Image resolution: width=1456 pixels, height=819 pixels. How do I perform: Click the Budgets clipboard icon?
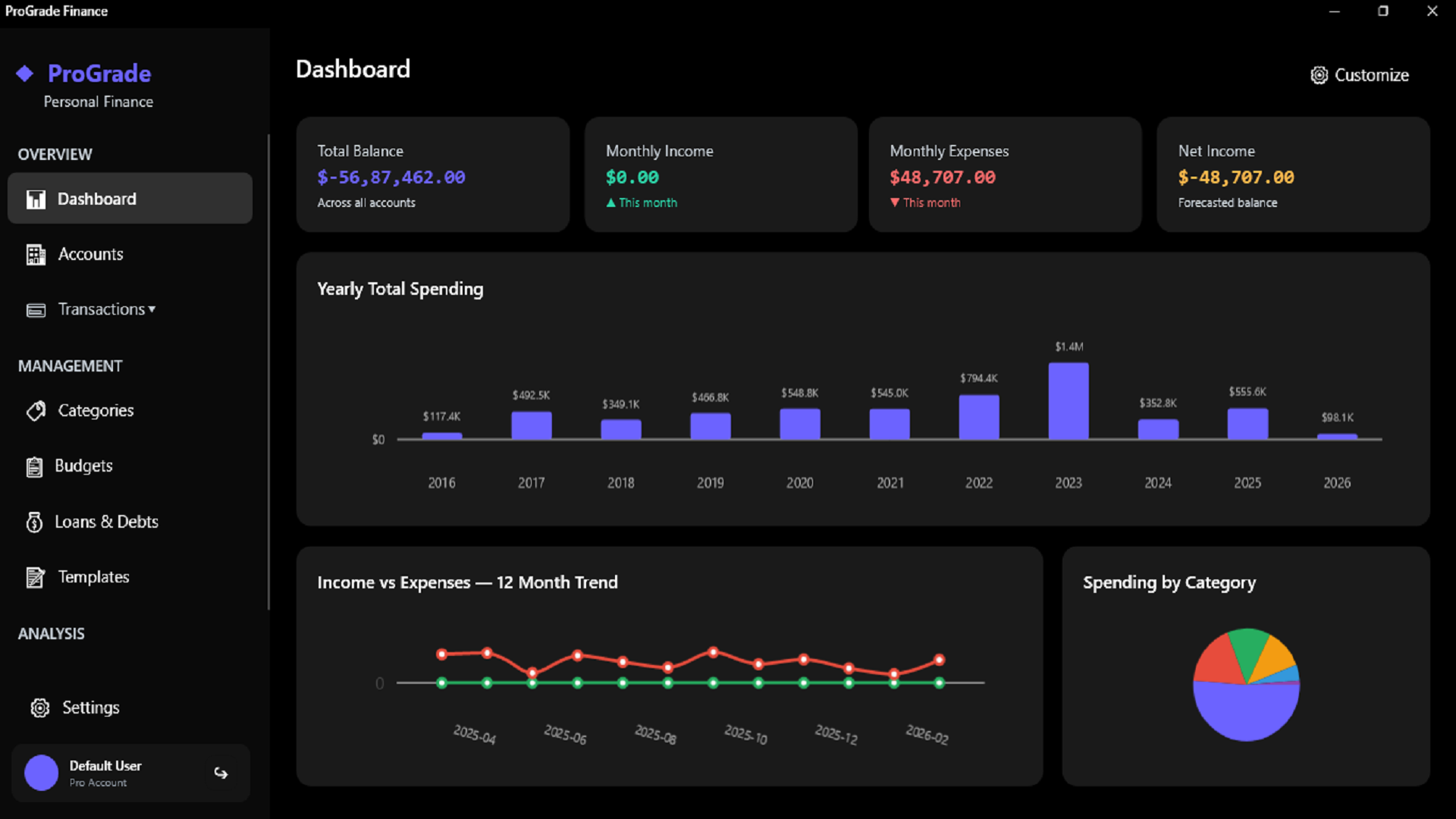click(x=34, y=466)
